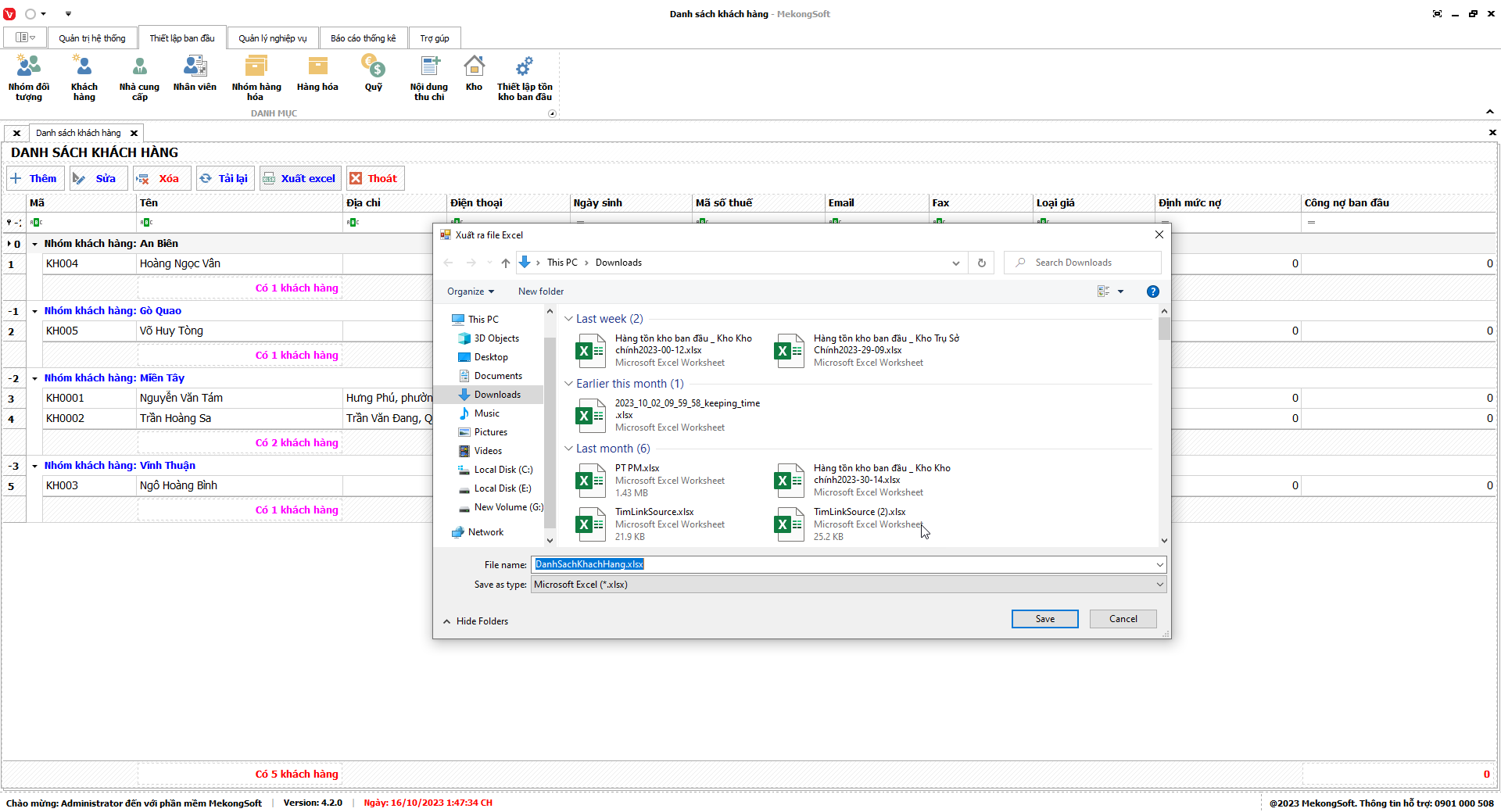Click the Kho warehouse icon
This screenshot has width=1501, height=812.
pyautogui.click(x=474, y=74)
